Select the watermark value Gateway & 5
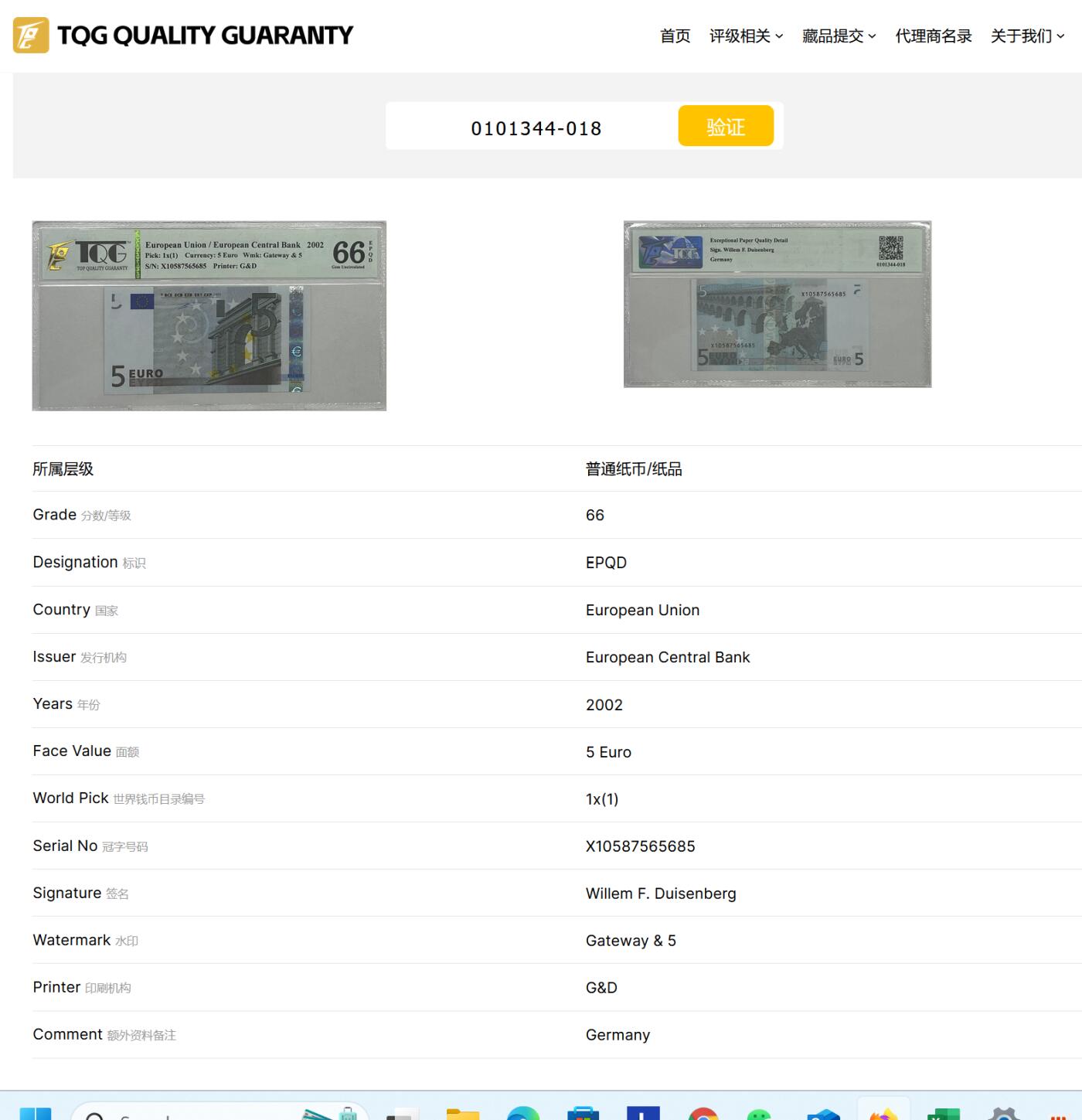The height and width of the screenshot is (1120, 1082). click(x=631, y=941)
